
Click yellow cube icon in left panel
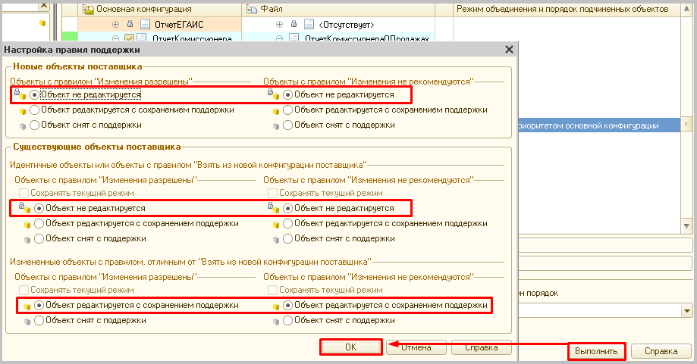coord(43,23)
